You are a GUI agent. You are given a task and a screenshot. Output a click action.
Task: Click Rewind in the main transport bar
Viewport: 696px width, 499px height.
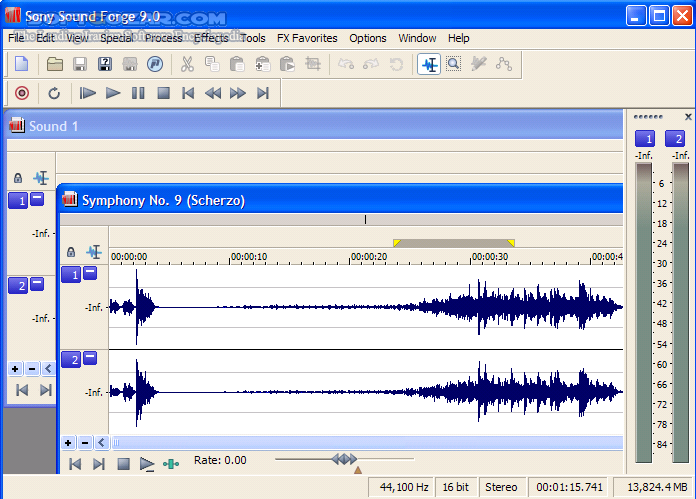point(213,93)
